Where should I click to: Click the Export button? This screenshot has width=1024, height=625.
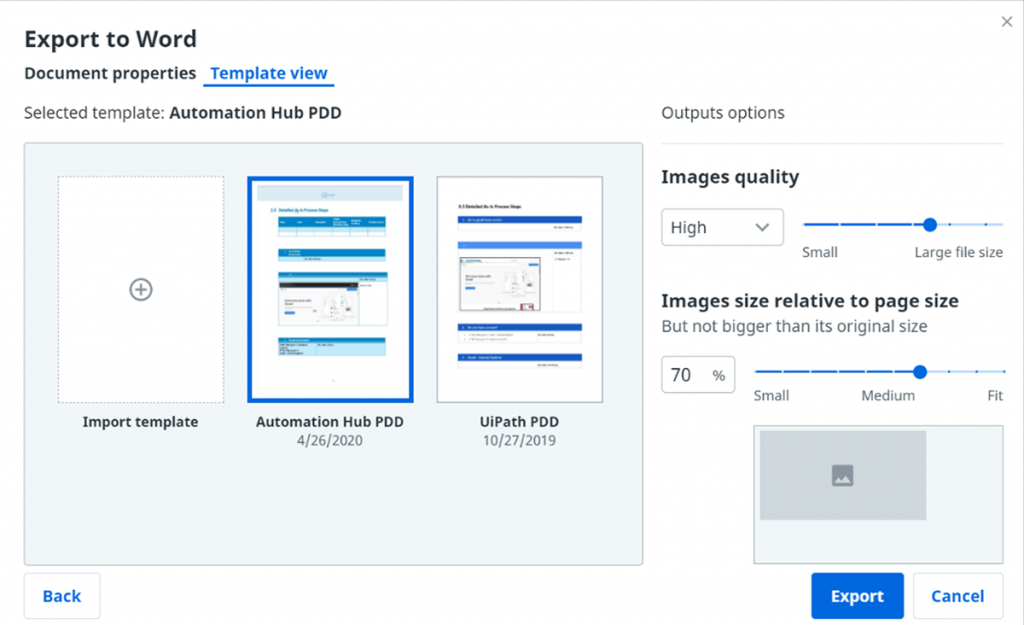pos(857,596)
